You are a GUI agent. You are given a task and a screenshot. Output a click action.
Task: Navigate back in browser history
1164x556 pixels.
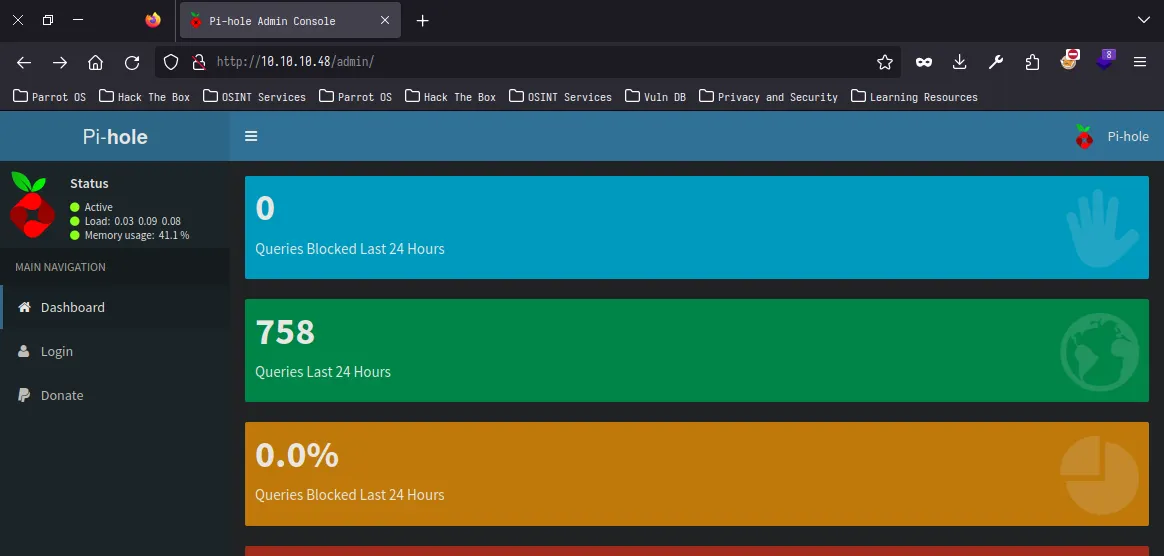click(24, 62)
